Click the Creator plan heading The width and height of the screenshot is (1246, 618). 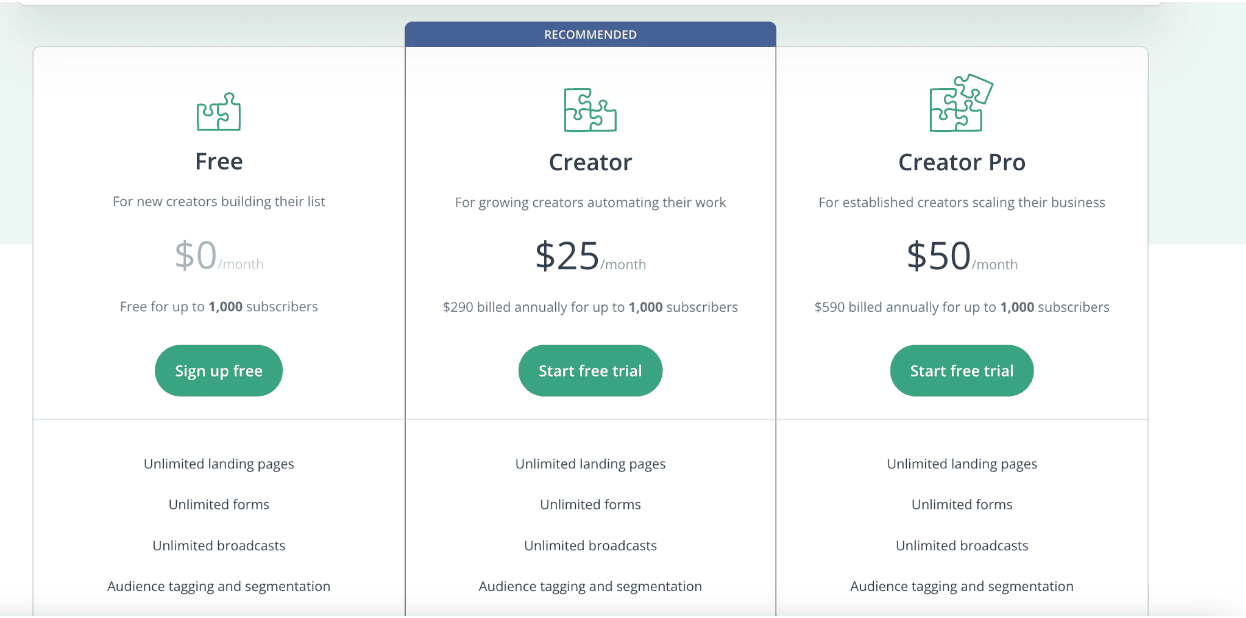click(x=590, y=162)
